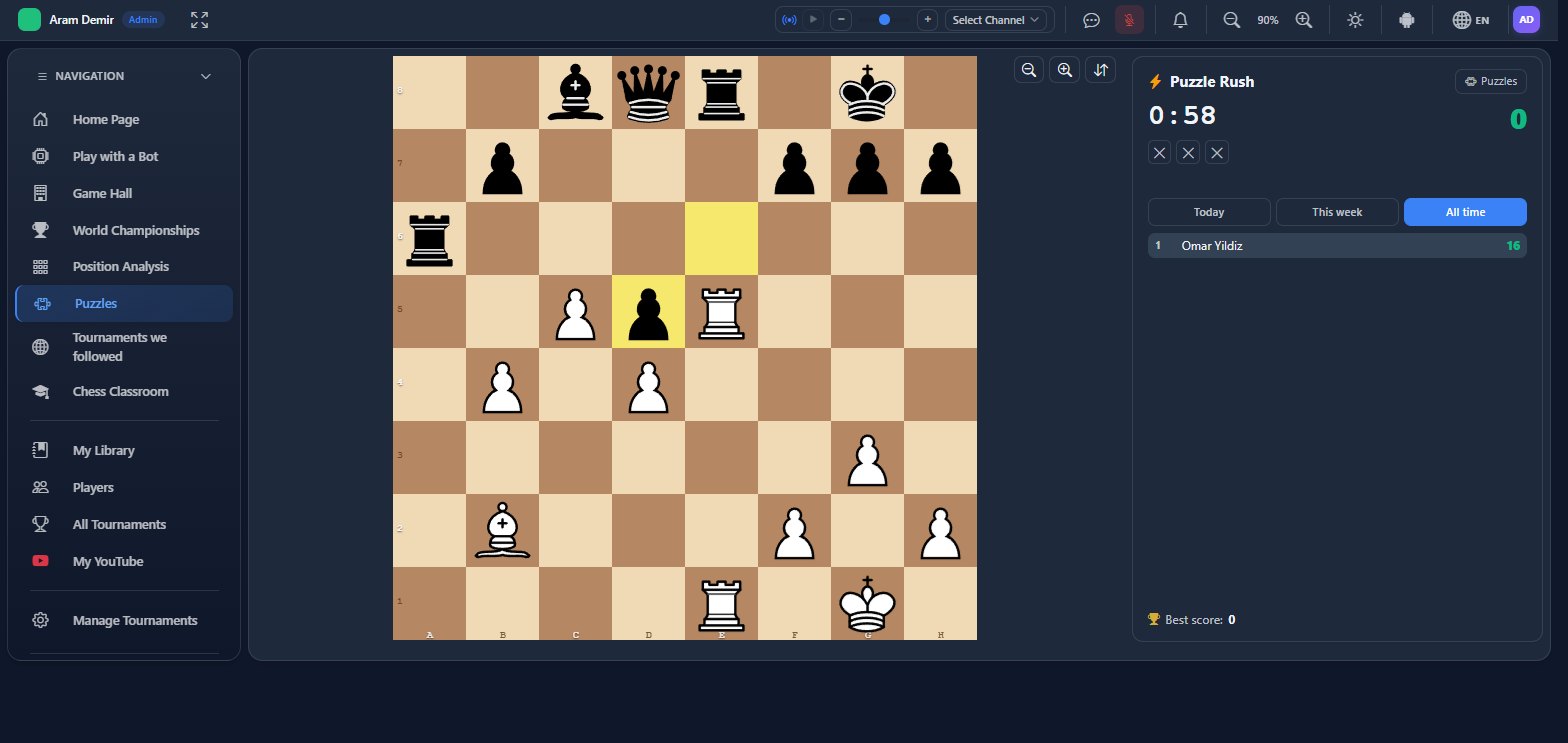Image resolution: width=1568 pixels, height=743 pixels.
Task: Open Play with a Bot
Action: pyautogui.click(x=124, y=157)
